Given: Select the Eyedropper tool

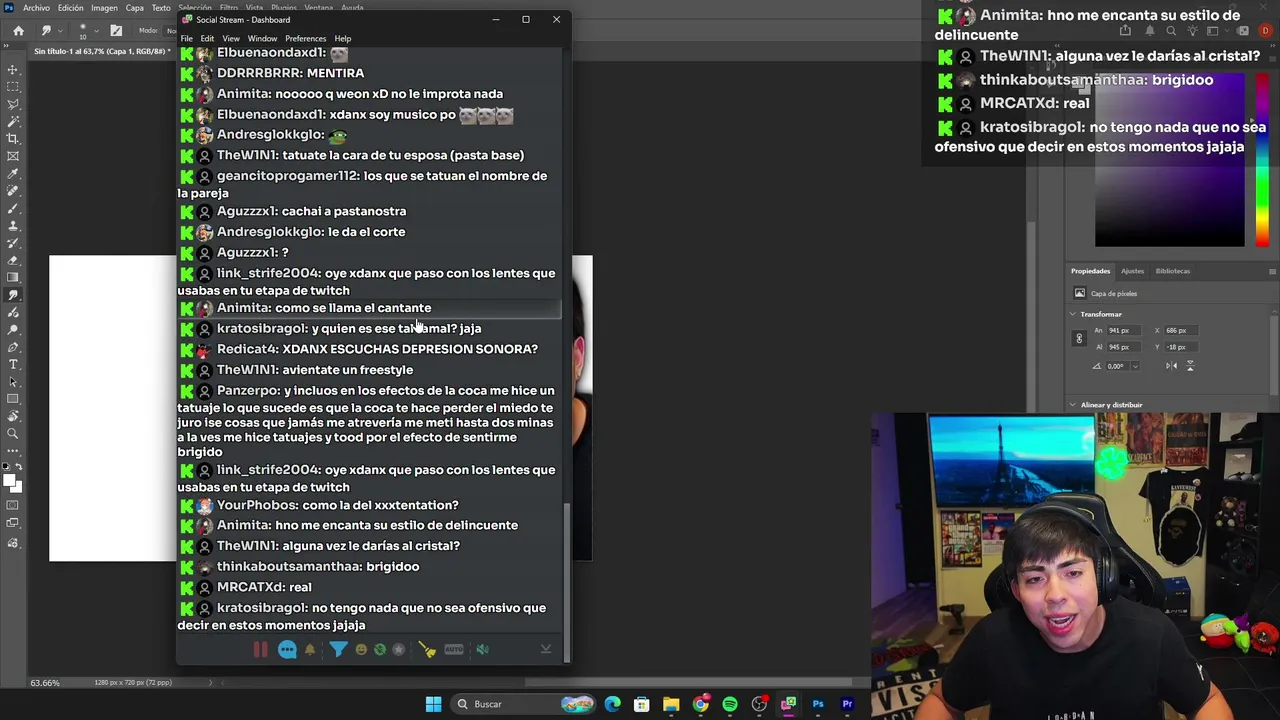Looking at the screenshot, I should (x=13, y=174).
